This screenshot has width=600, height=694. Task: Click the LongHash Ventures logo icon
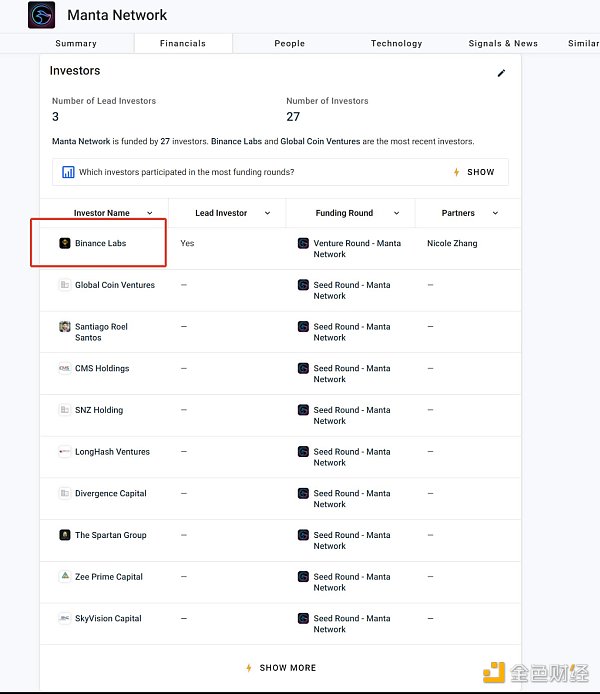65,451
